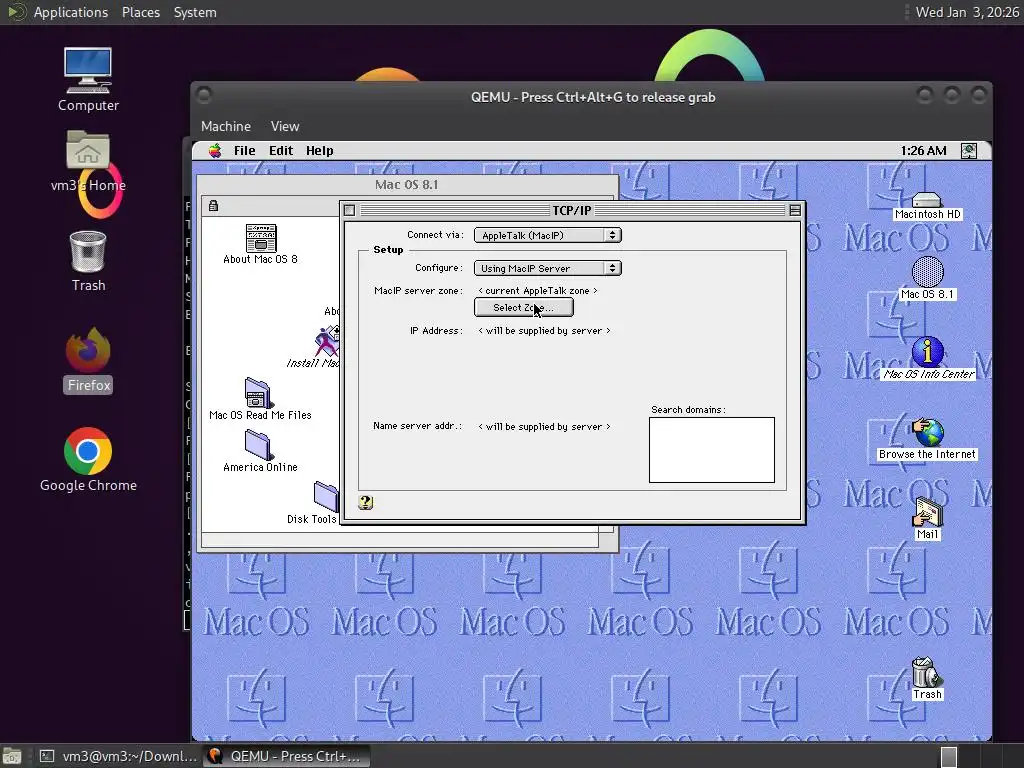
Task: Click the TCP/IP window collapse box
Action: pyautogui.click(x=795, y=210)
